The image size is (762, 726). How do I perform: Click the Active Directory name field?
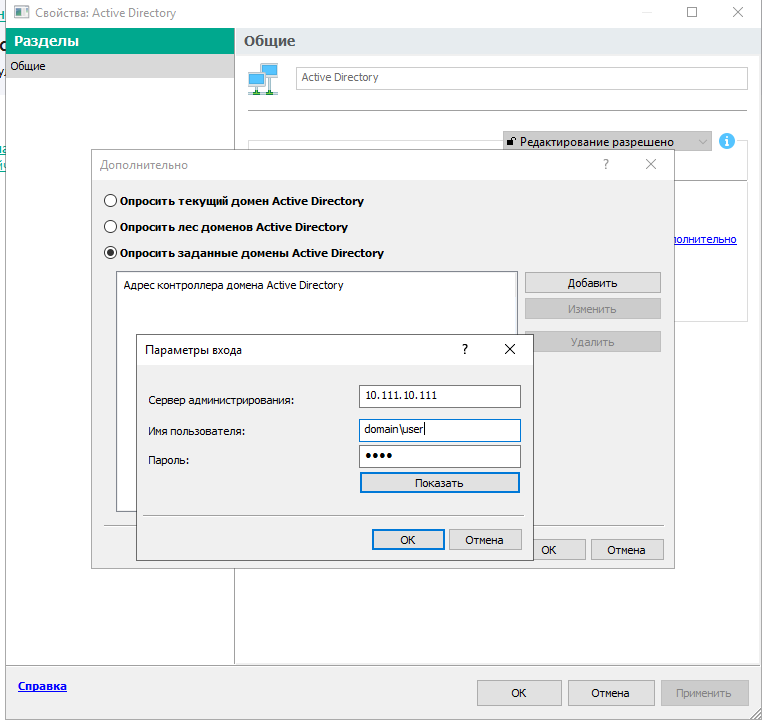tap(521, 78)
